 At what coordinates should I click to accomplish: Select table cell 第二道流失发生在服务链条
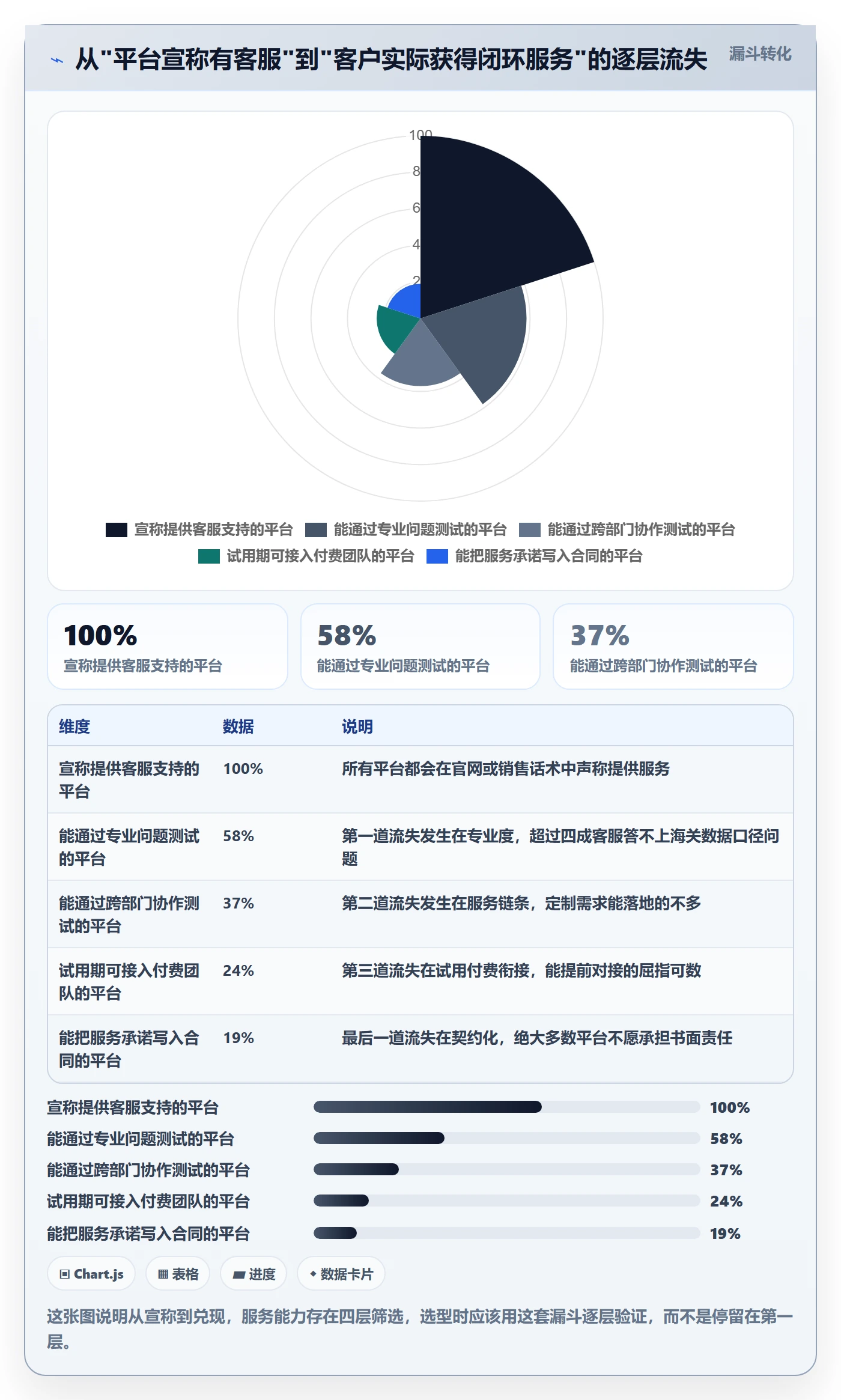[521, 903]
